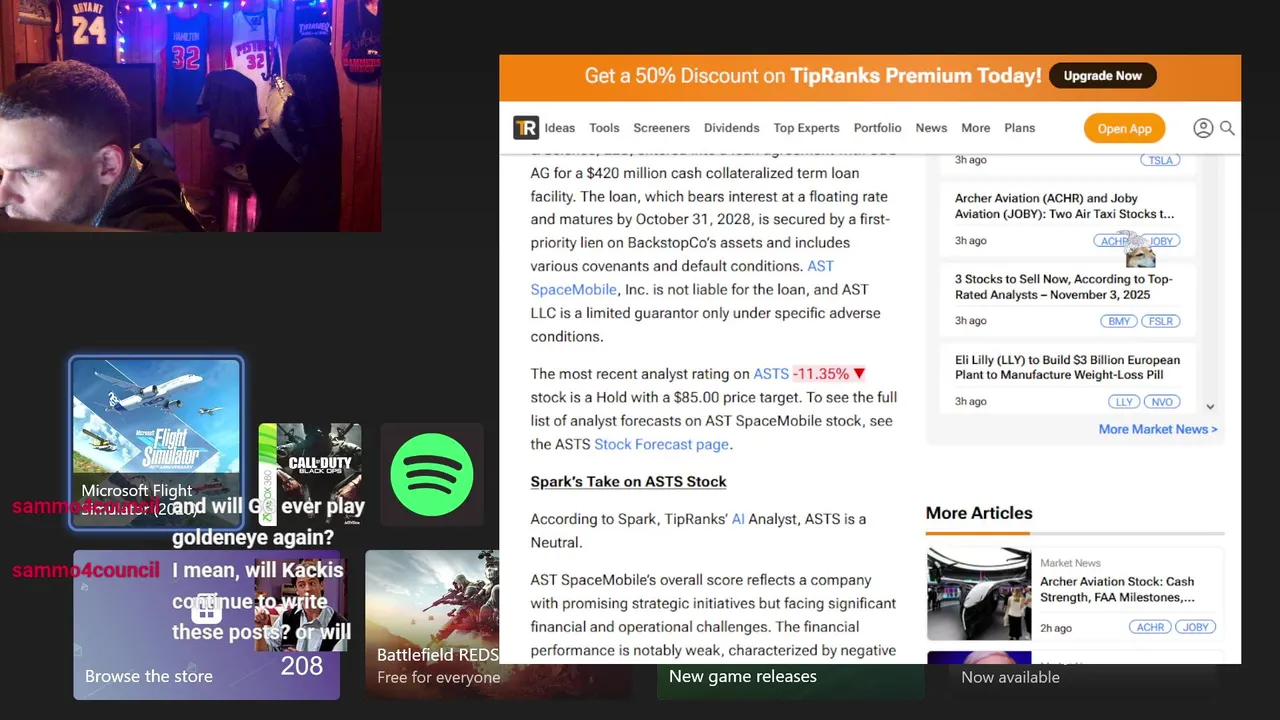Follow the AST SpaceMobile link in article

click(682, 278)
